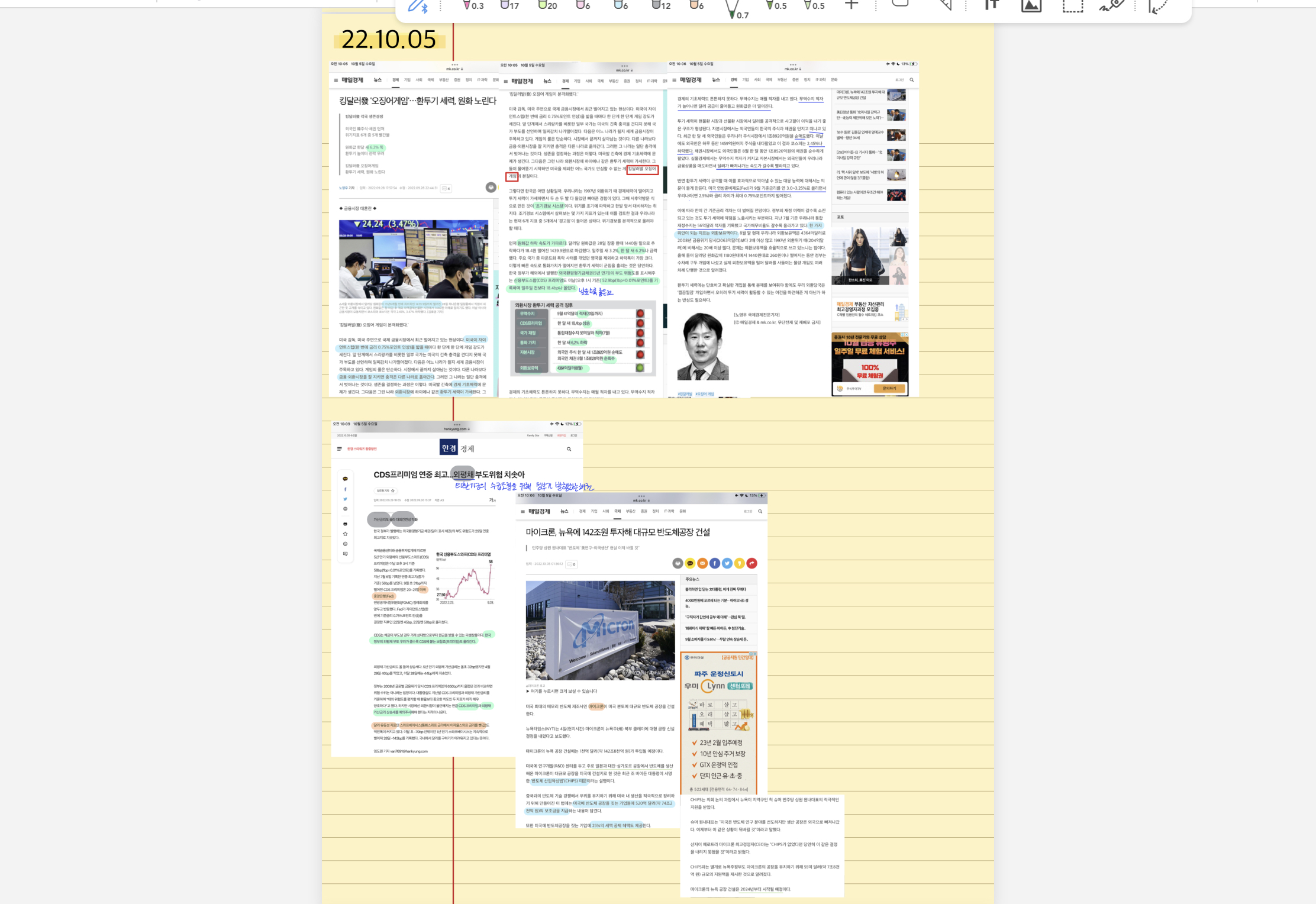The width and height of the screenshot is (1316, 904).
Task: Select the trading room photo thumbnail
Action: pos(413,259)
